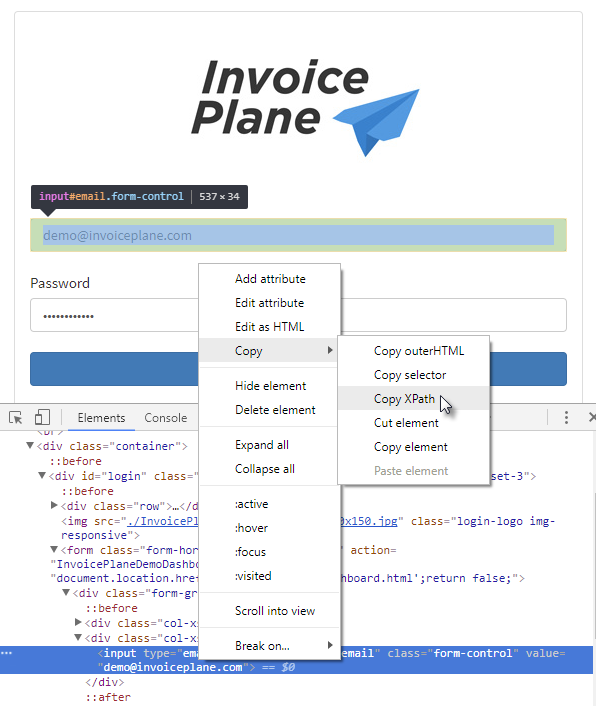Image resolution: width=596 pixels, height=706 pixels.
Task: Select the closing </div> tag row
Action: [x=104, y=682]
